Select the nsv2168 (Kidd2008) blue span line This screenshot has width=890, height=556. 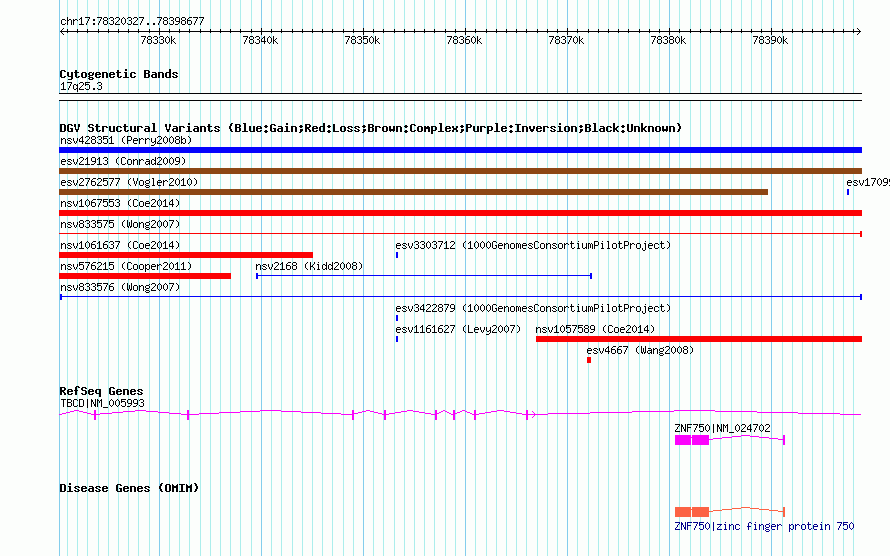pyautogui.click(x=424, y=276)
